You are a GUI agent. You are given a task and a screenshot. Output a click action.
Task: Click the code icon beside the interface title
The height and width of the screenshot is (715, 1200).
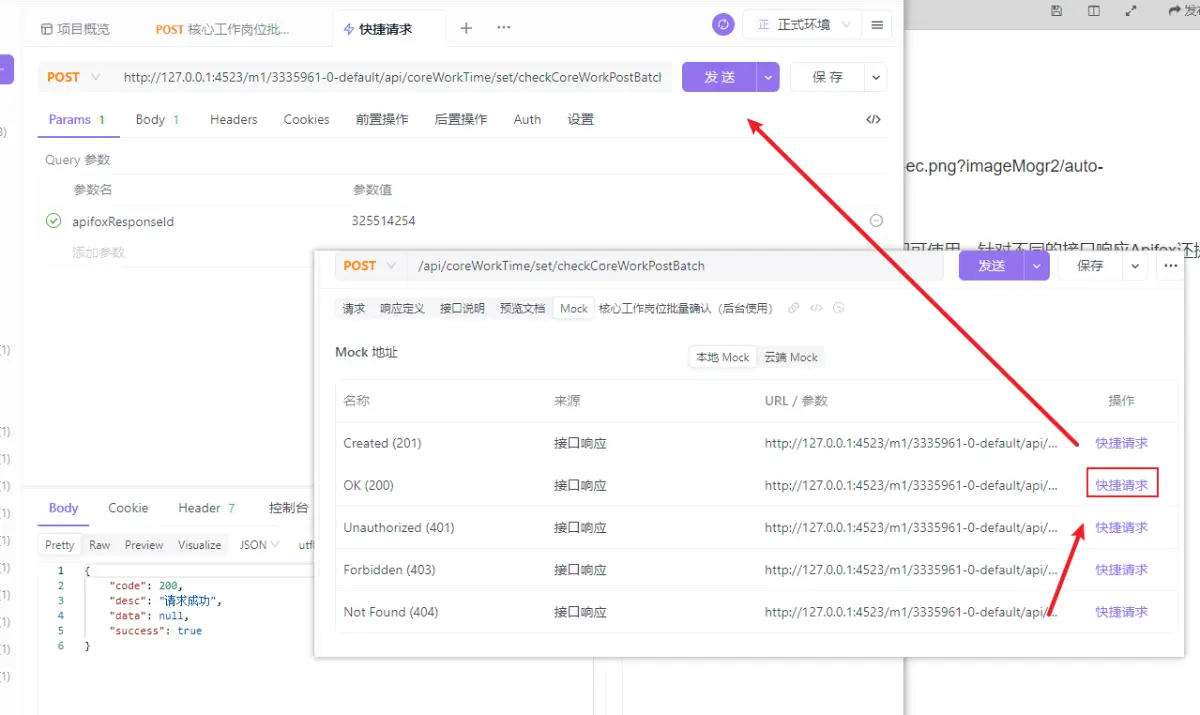pos(816,308)
